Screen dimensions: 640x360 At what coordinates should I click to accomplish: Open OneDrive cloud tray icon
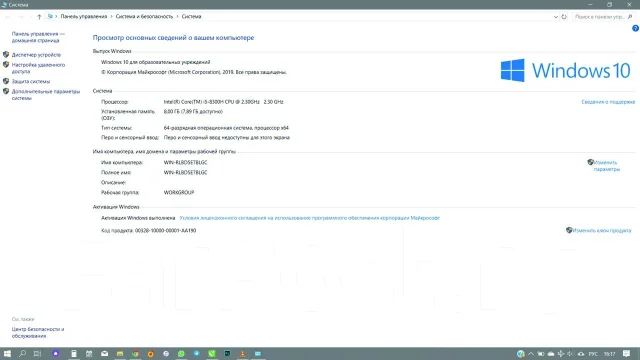(x=551, y=353)
